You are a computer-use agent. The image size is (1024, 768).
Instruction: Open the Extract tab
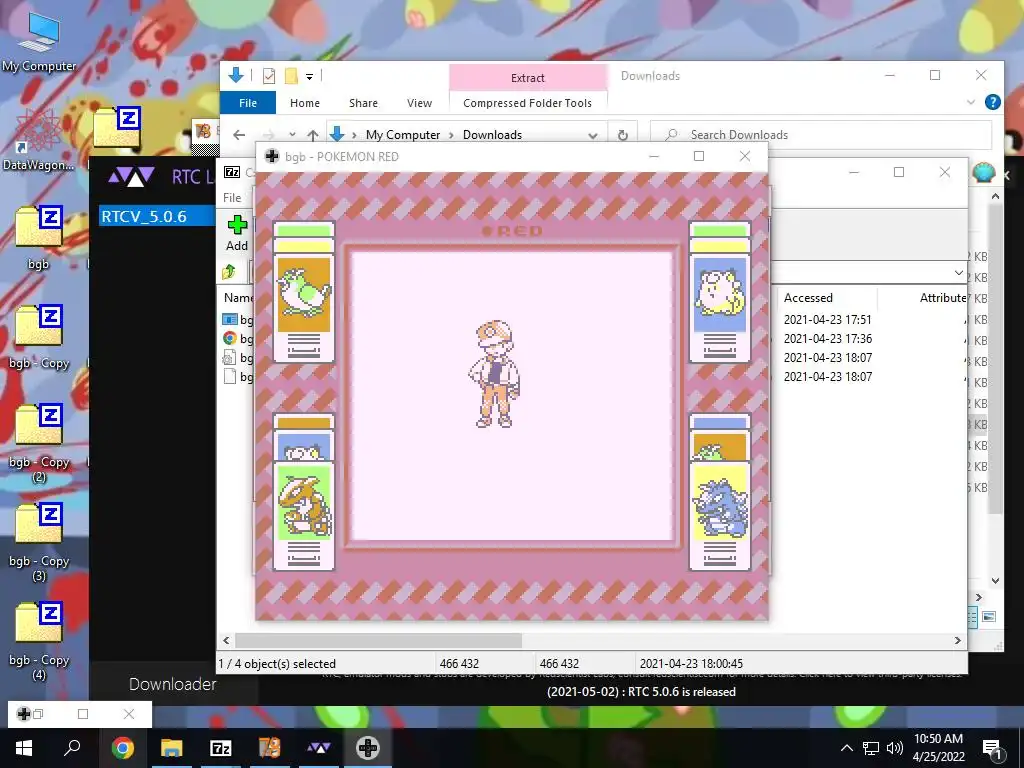pyautogui.click(x=528, y=78)
